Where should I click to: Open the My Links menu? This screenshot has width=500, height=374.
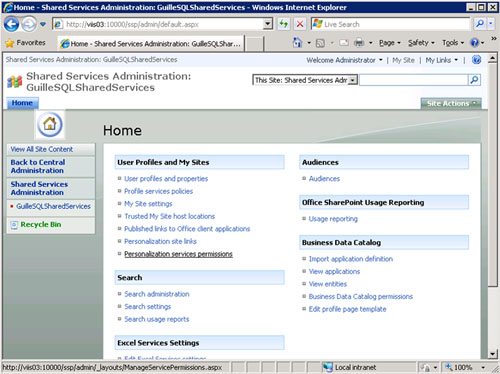click(441, 60)
